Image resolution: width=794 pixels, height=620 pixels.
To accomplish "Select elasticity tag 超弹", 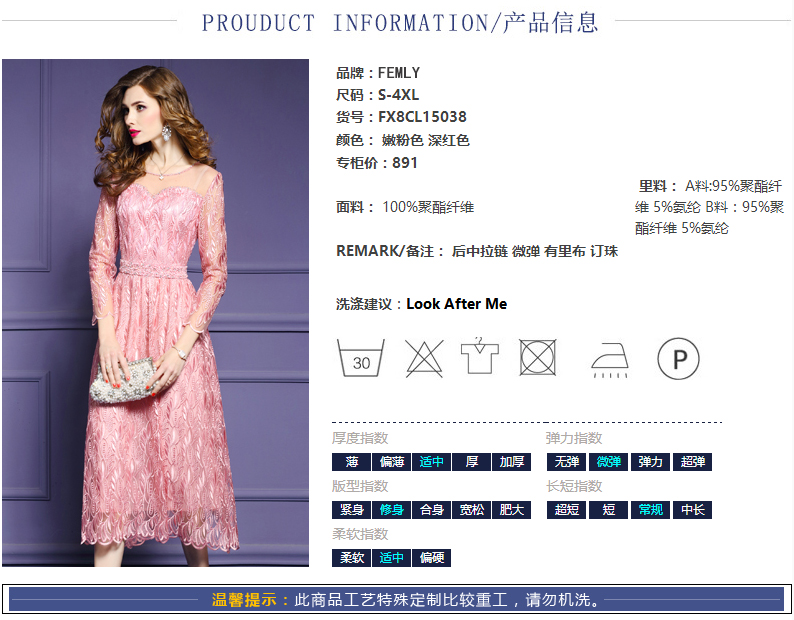I will [693, 462].
